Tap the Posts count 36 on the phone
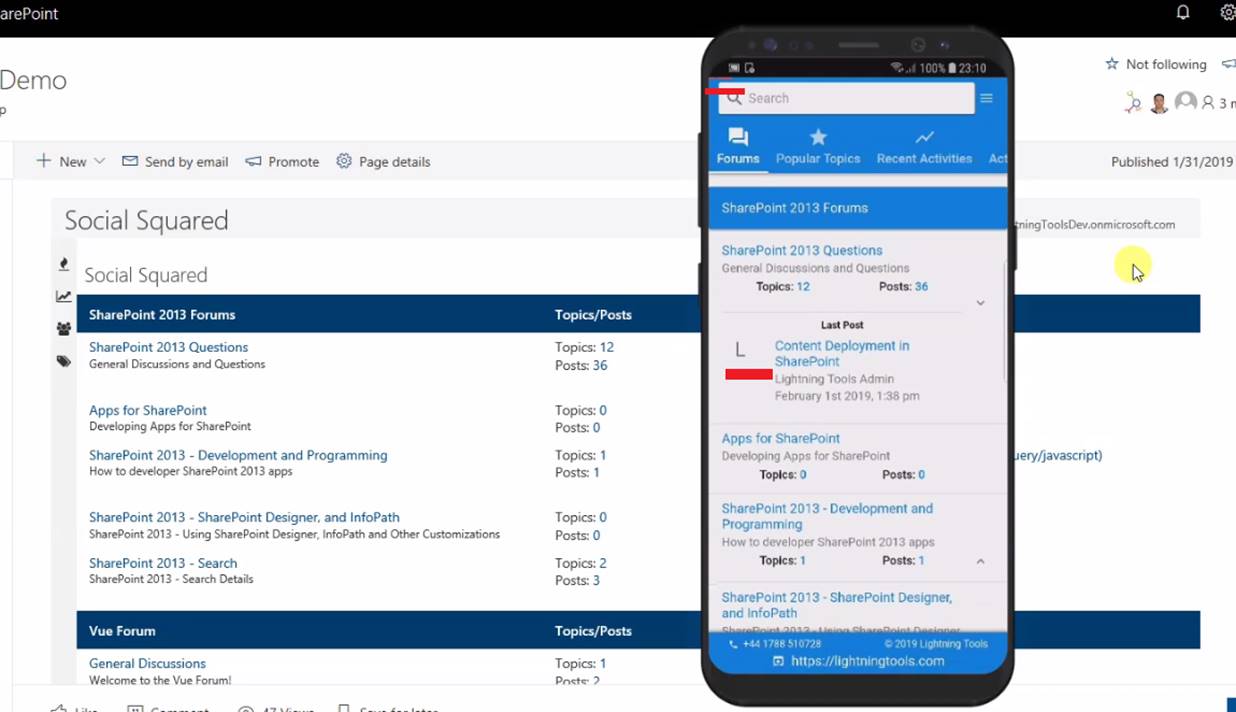Image resolution: width=1236 pixels, height=712 pixels. click(x=921, y=286)
